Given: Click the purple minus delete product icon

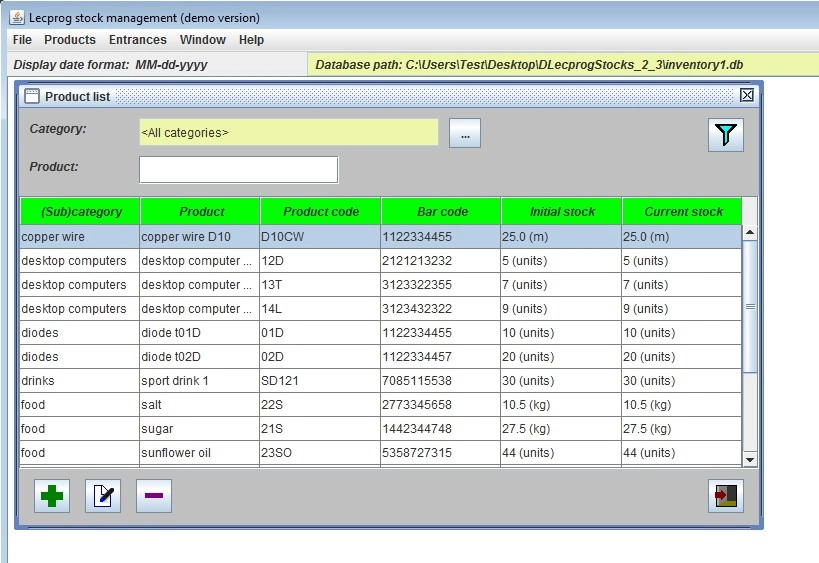Looking at the screenshot, I should point(153,496).
